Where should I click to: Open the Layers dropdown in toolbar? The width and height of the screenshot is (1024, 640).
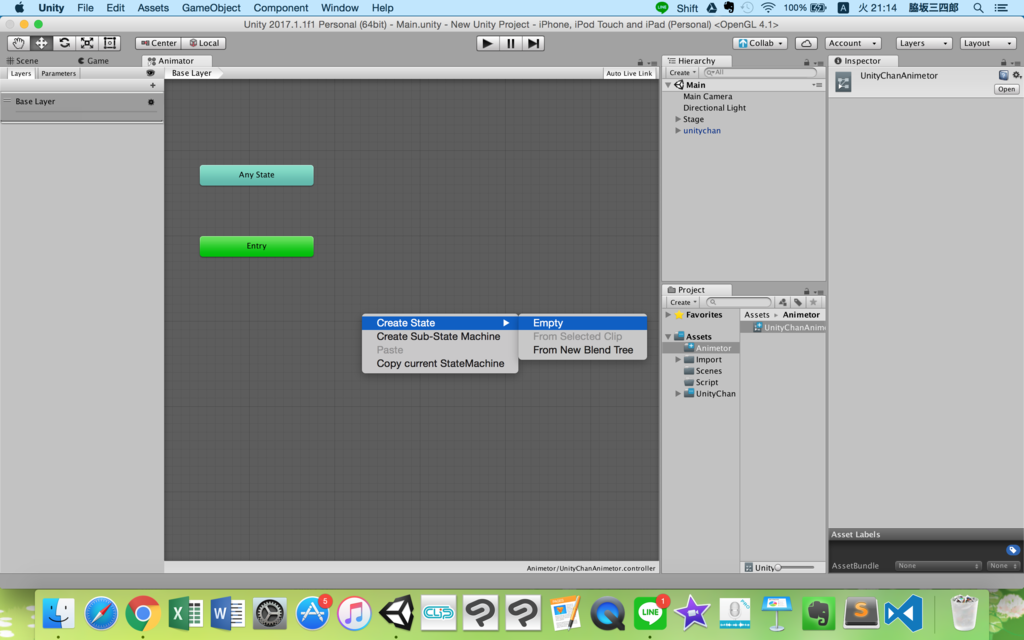pos(923,43)
